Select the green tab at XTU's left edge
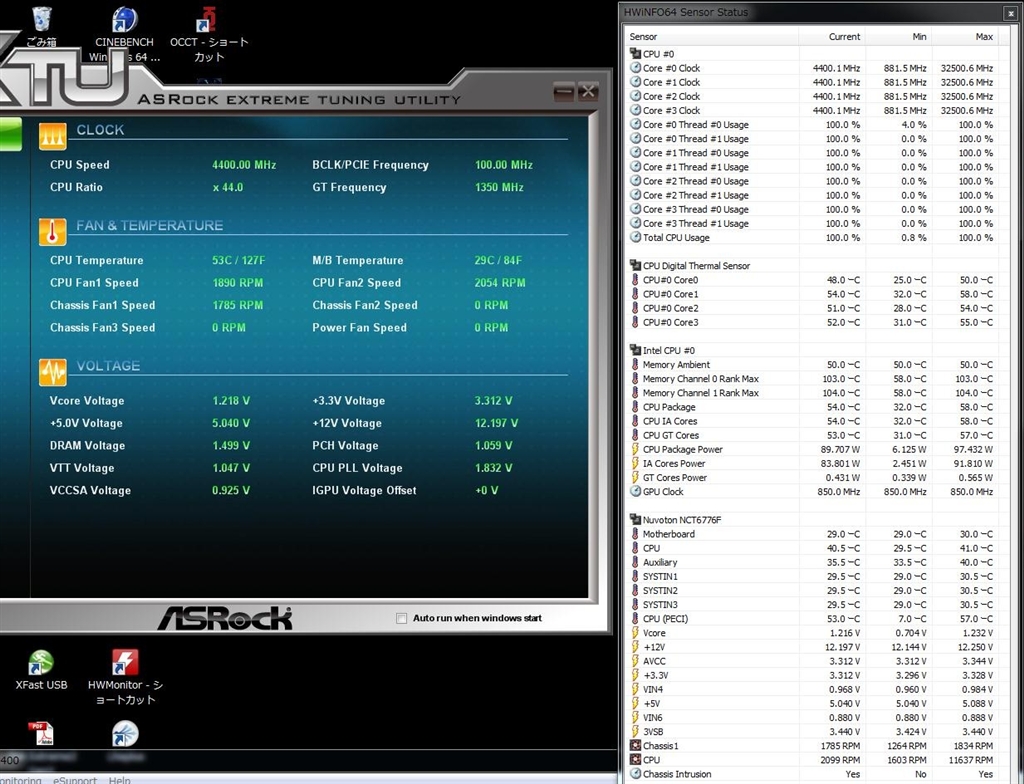The width and height of the screenshot is (1024, 784). tap(10, 134)
